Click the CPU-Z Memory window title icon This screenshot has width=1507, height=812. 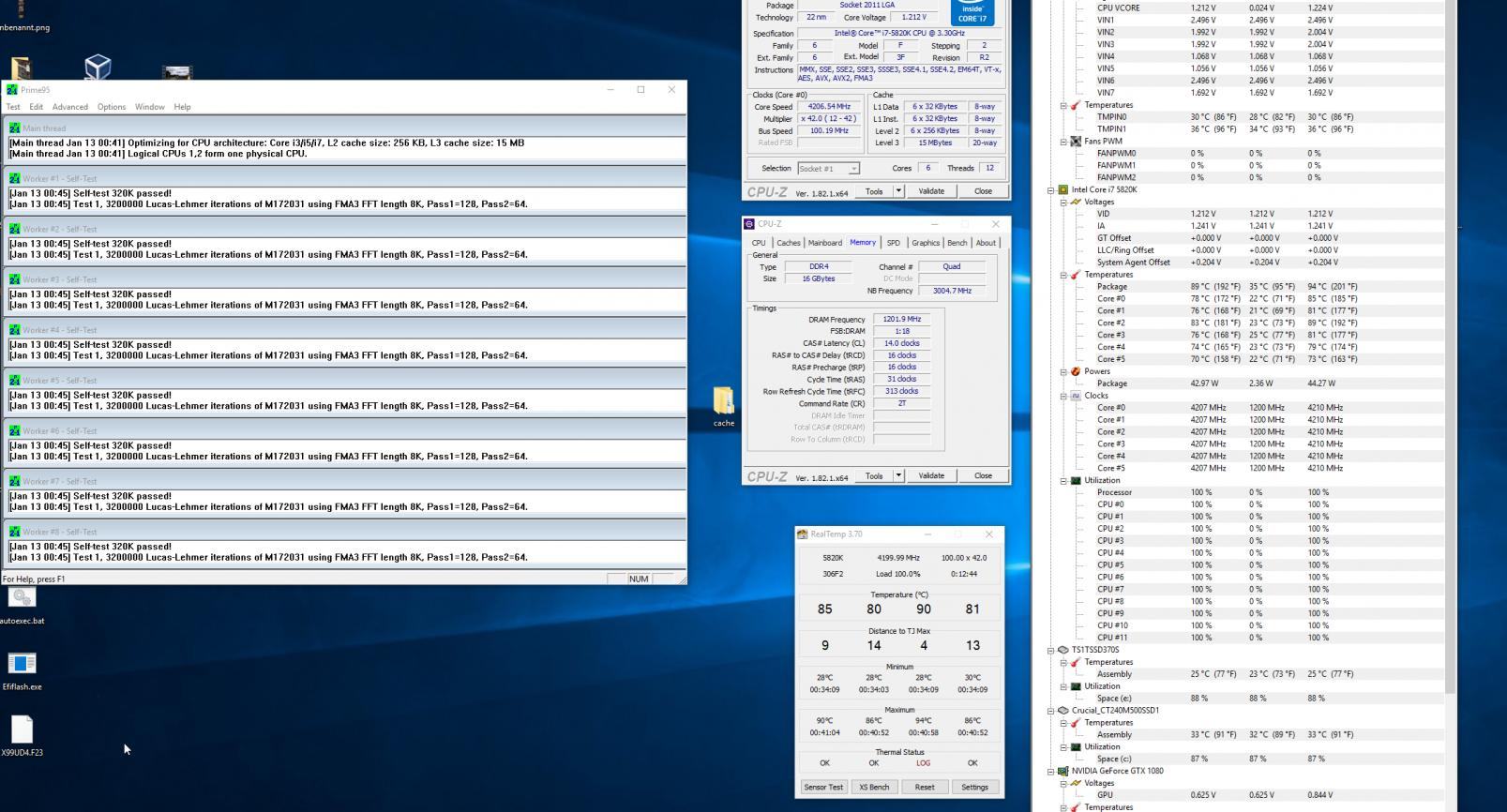click(749, 224)
